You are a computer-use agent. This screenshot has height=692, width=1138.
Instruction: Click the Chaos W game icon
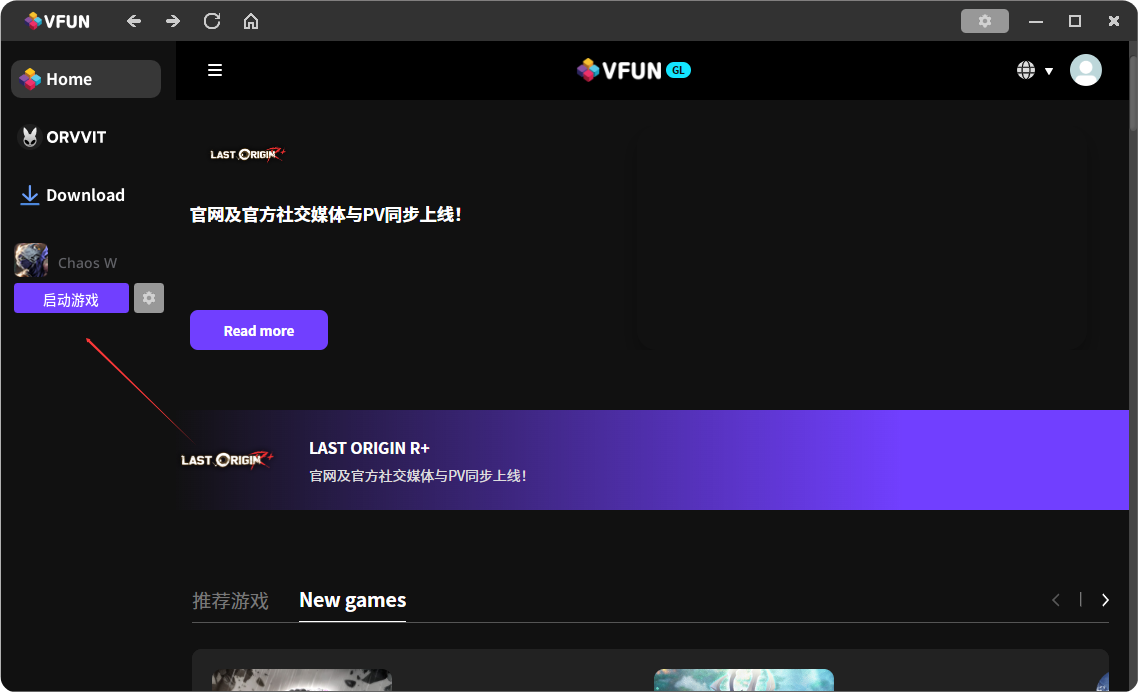click(x=31, y=261)
